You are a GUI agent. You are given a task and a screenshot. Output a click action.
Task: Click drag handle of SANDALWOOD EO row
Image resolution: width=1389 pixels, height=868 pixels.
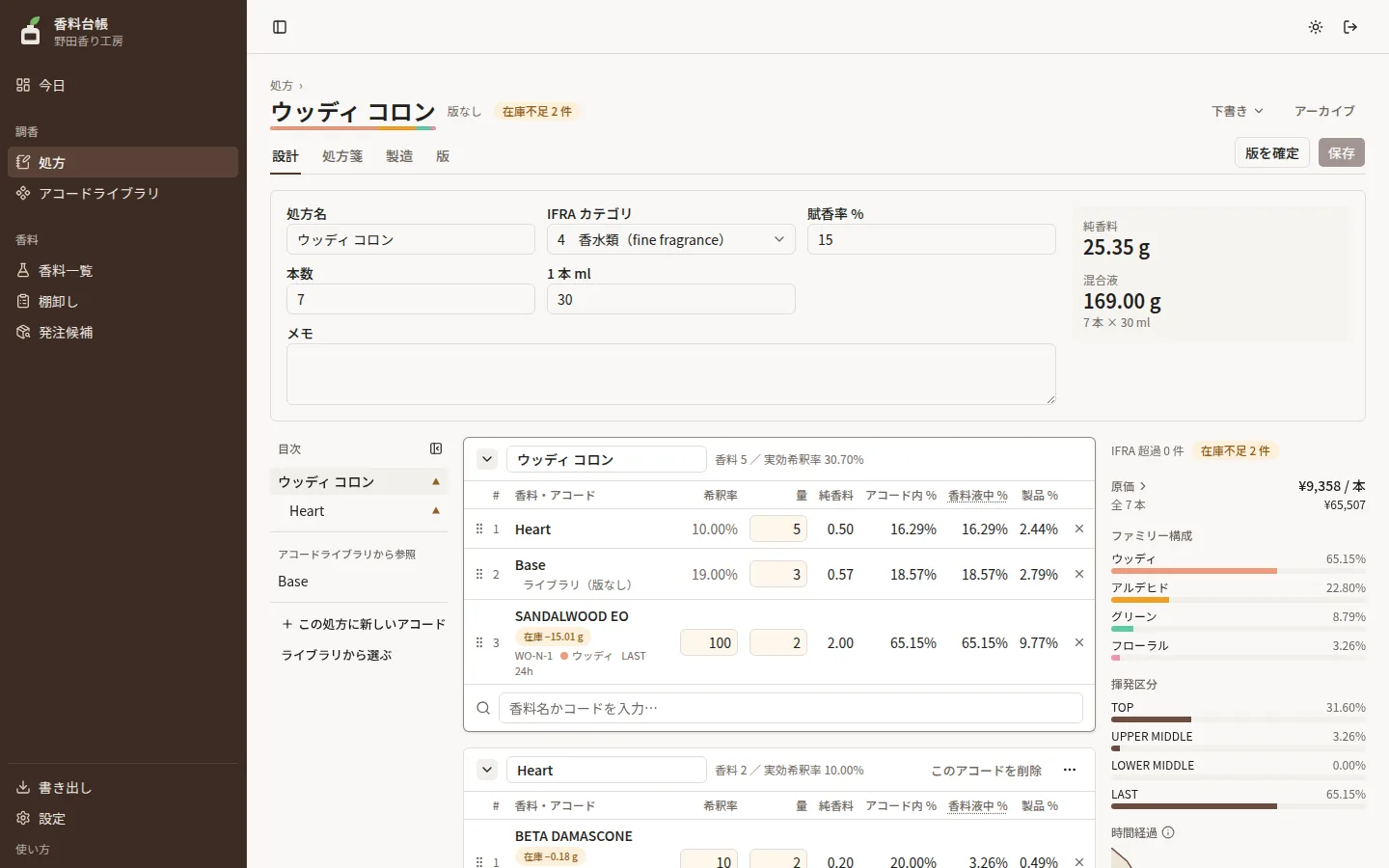tap(479, 642)
